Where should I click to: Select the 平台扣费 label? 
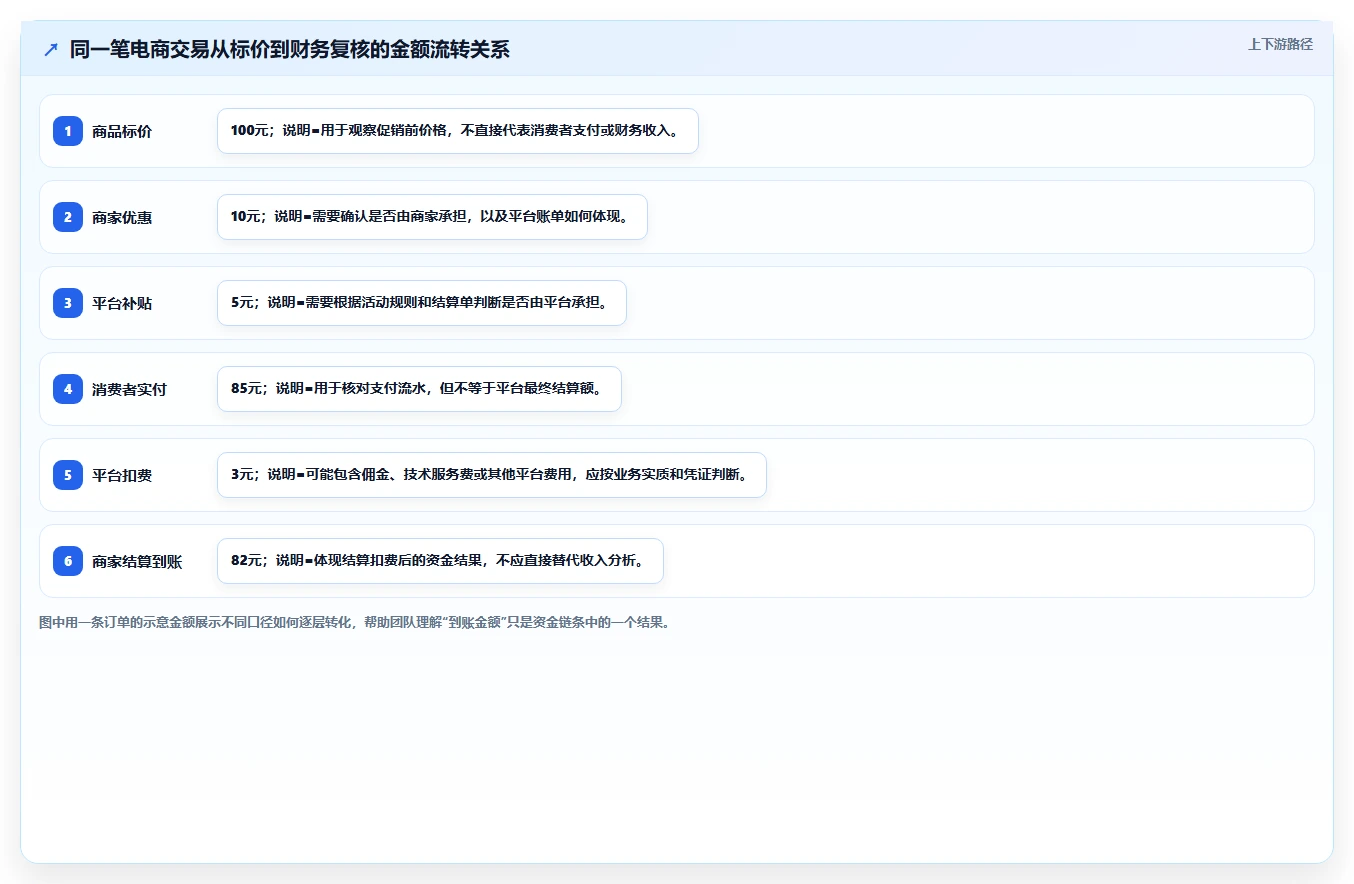point(122,475)
